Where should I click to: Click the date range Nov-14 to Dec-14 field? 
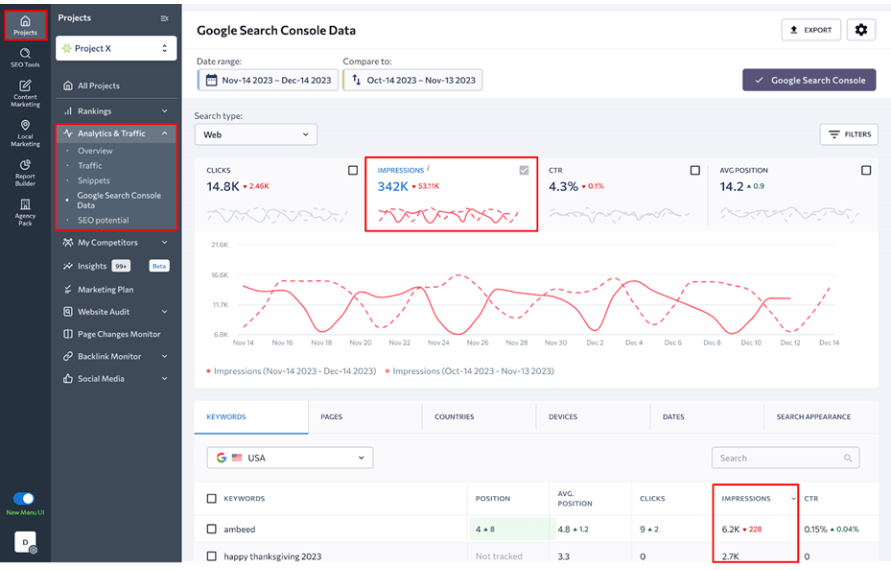coord(268,80)
